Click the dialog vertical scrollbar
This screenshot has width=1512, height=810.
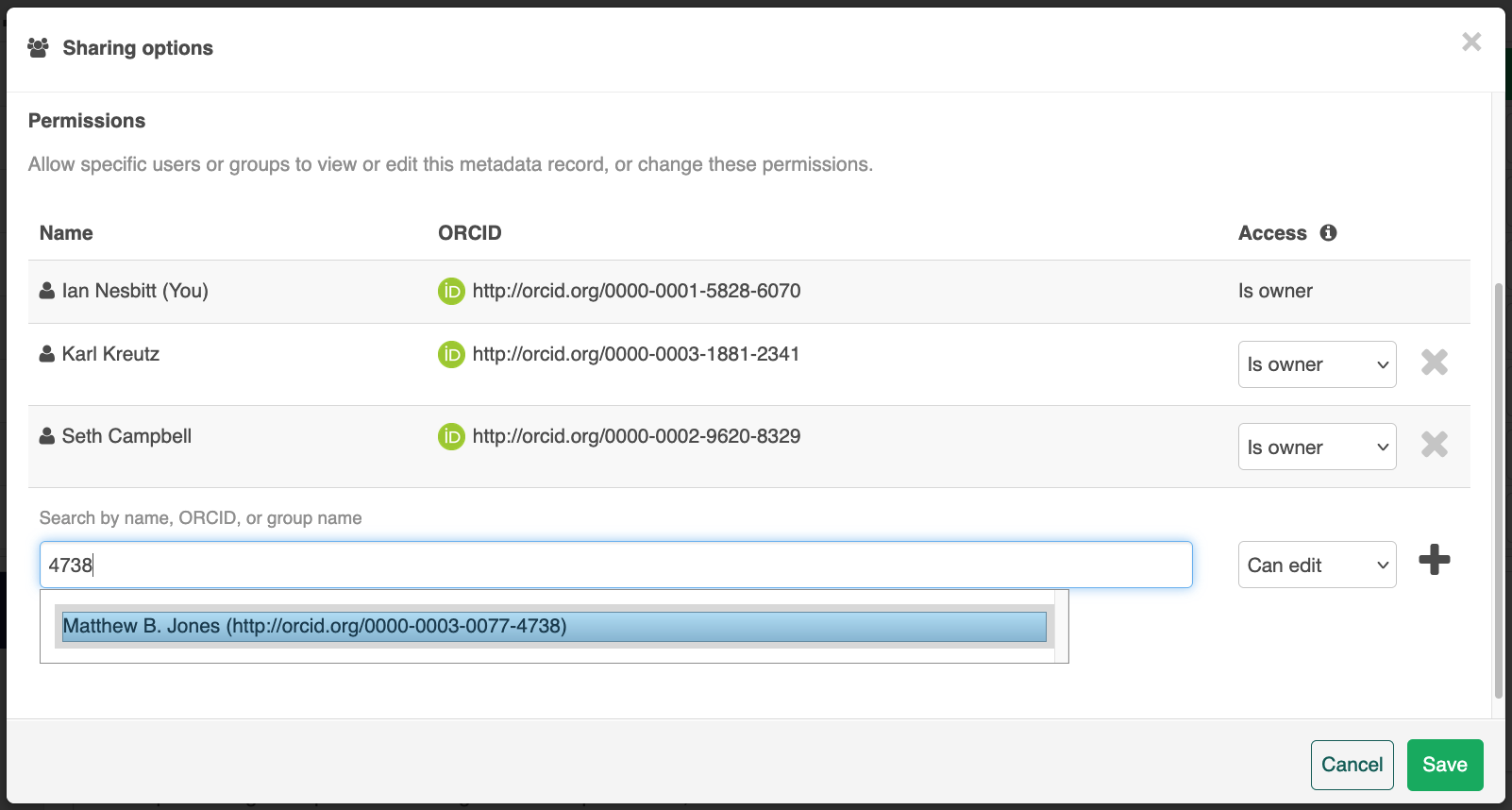[x=1498, y=491]
